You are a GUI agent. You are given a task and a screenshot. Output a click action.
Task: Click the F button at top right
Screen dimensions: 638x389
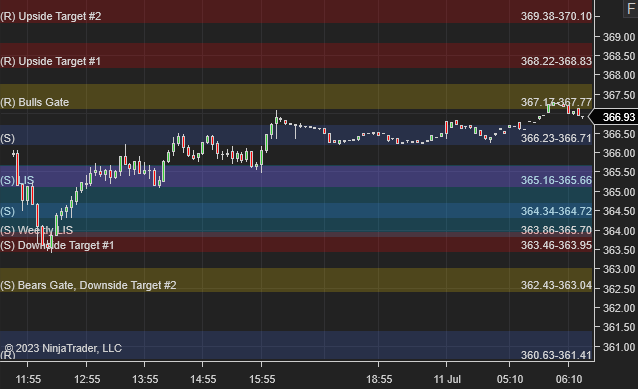point(631,9)
